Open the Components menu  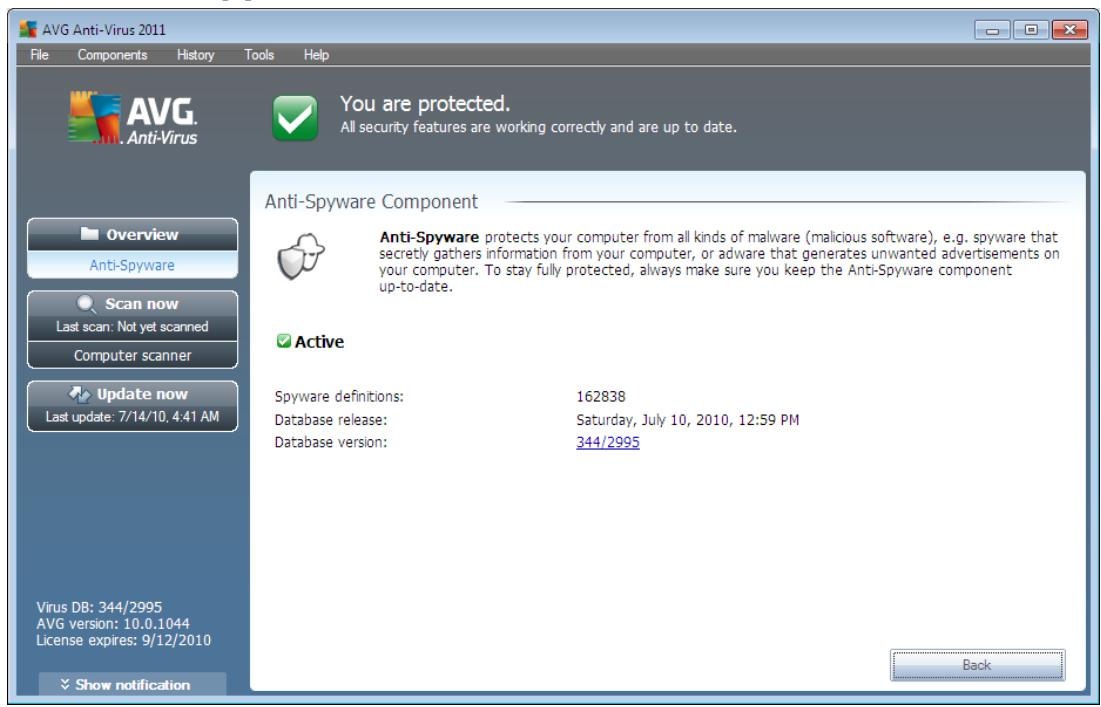click(112, 55)
